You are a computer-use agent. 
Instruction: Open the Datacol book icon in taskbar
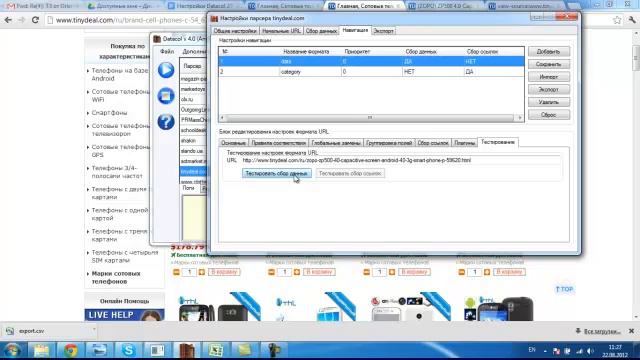(187, 350)
